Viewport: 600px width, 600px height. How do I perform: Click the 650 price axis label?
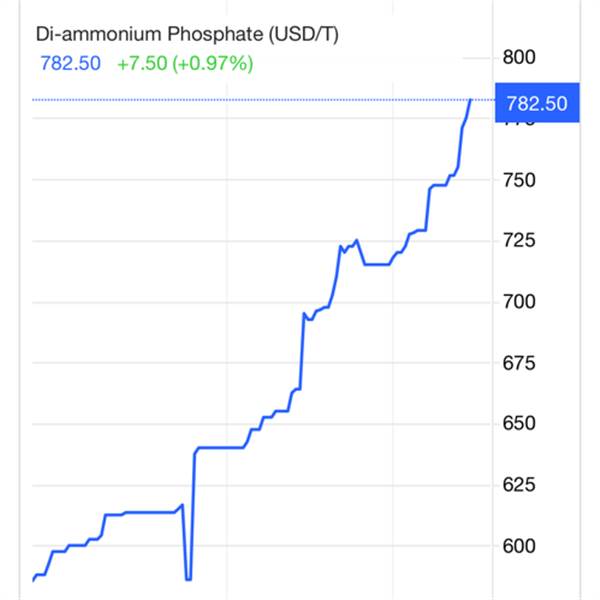click(x=519, y=424)
